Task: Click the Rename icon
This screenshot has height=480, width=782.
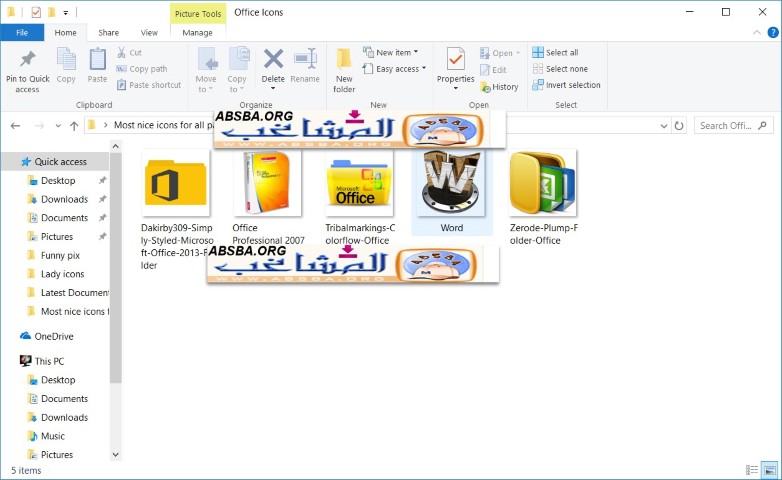Action: point(305,59)
